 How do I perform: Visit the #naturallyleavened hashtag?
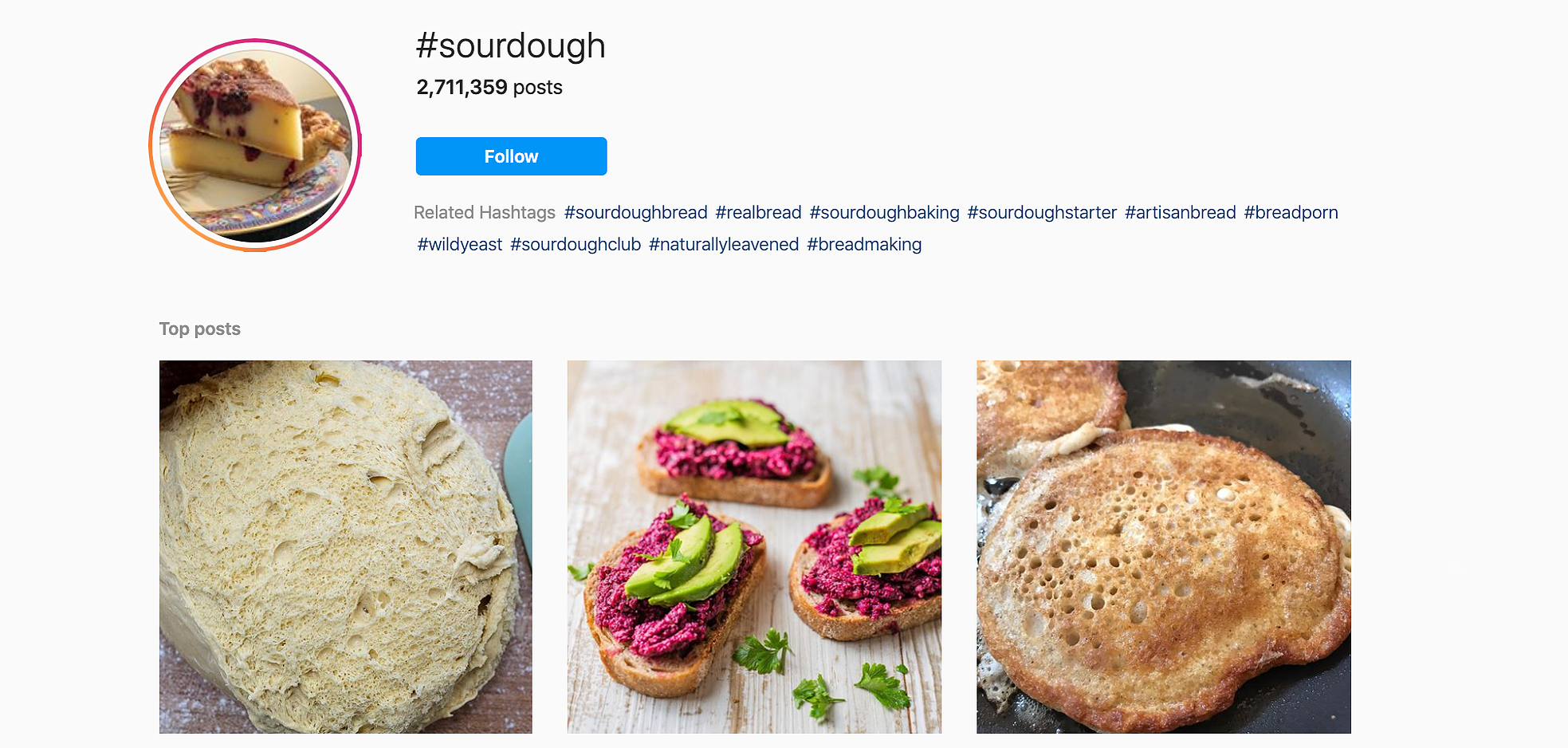724,244
